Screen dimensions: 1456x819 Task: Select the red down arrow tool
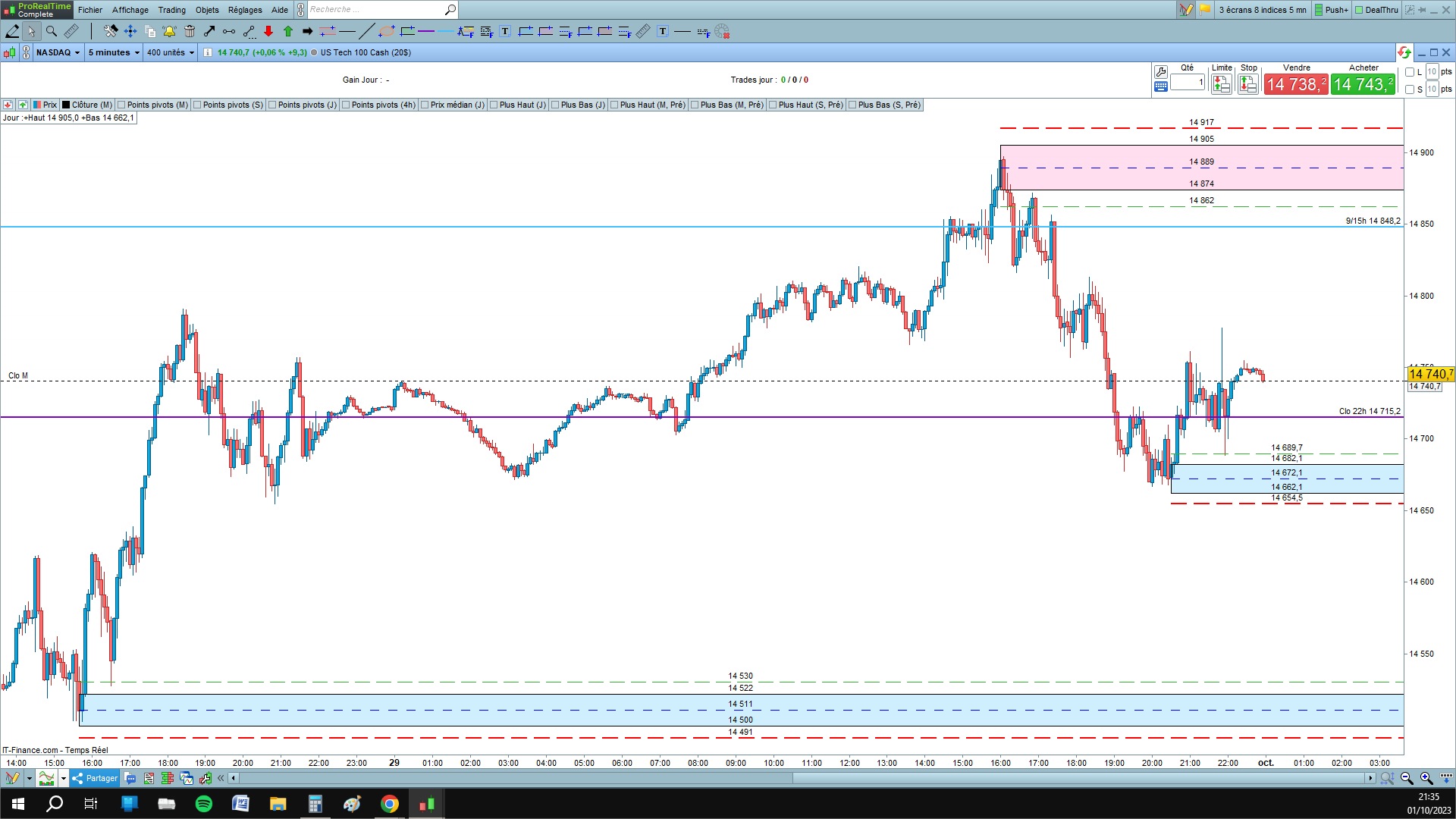tap(268, 31)
